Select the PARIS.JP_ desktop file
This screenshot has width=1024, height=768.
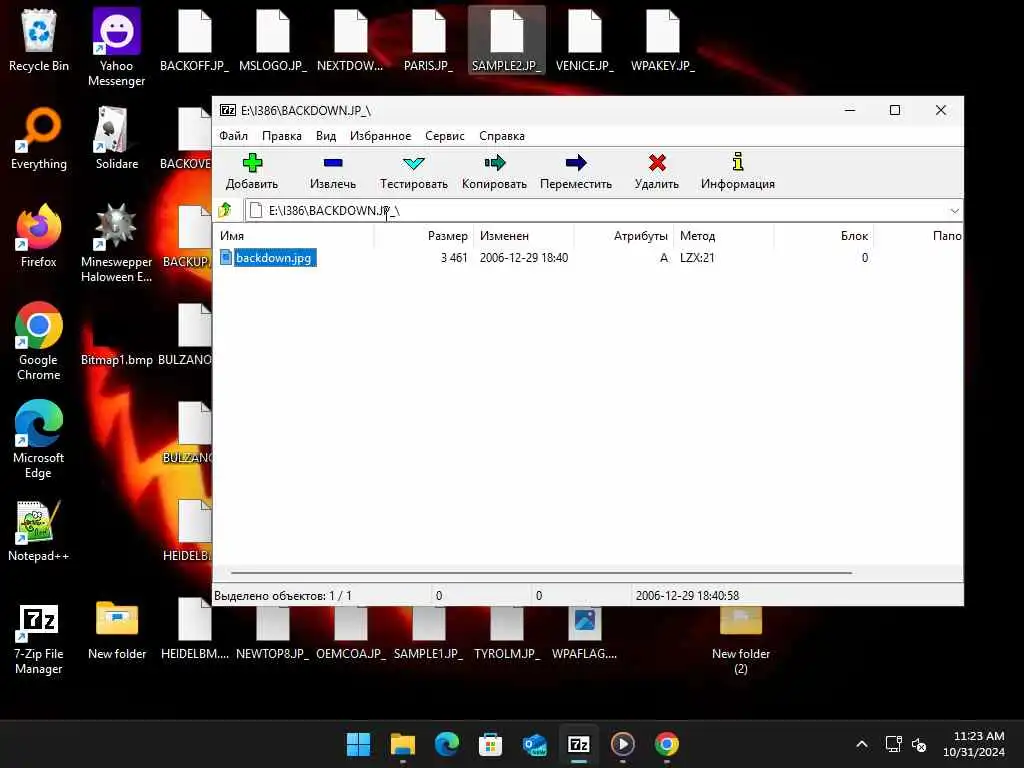point(428,40)
